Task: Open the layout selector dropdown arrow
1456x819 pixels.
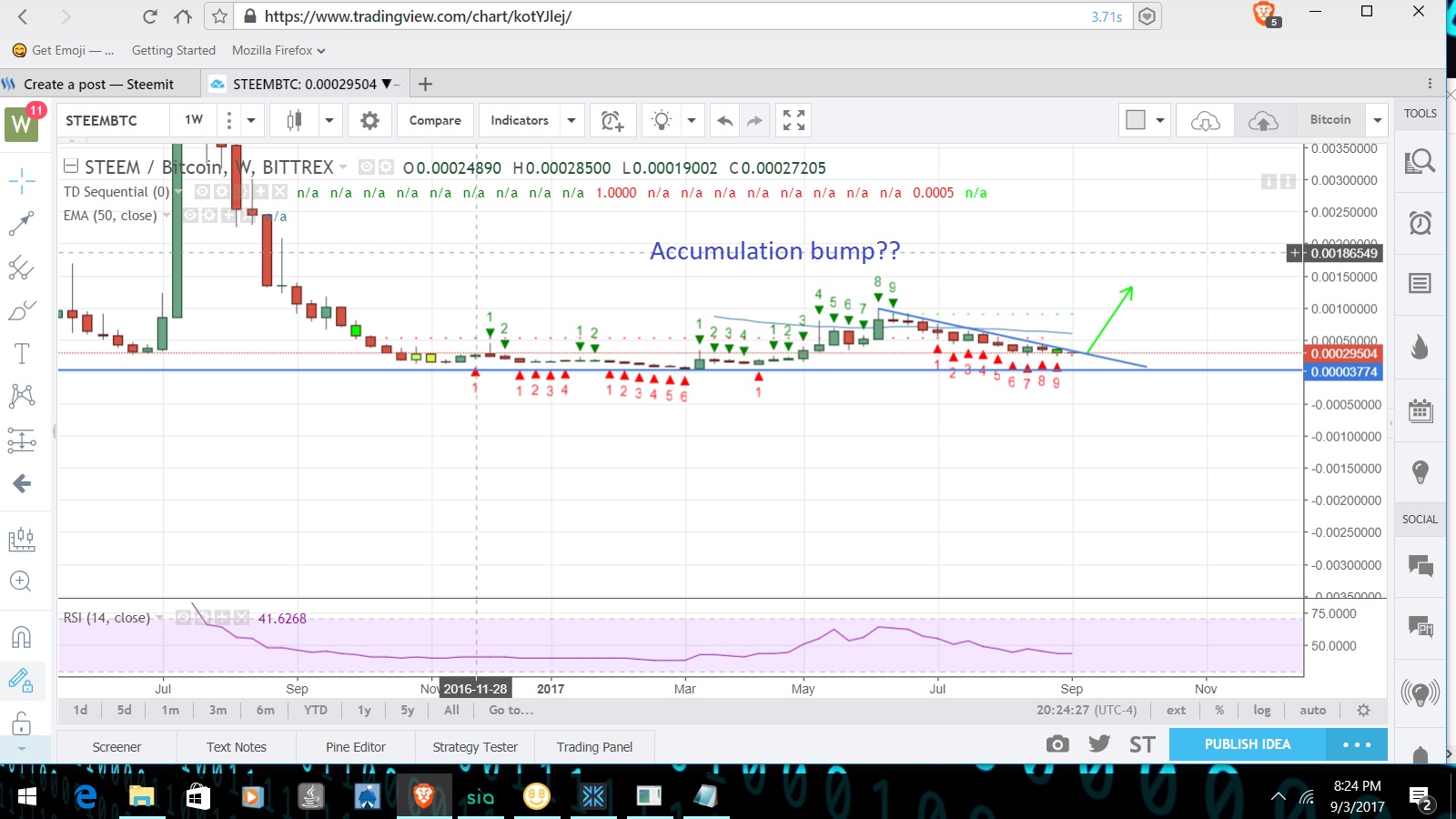Action: 1159,120
